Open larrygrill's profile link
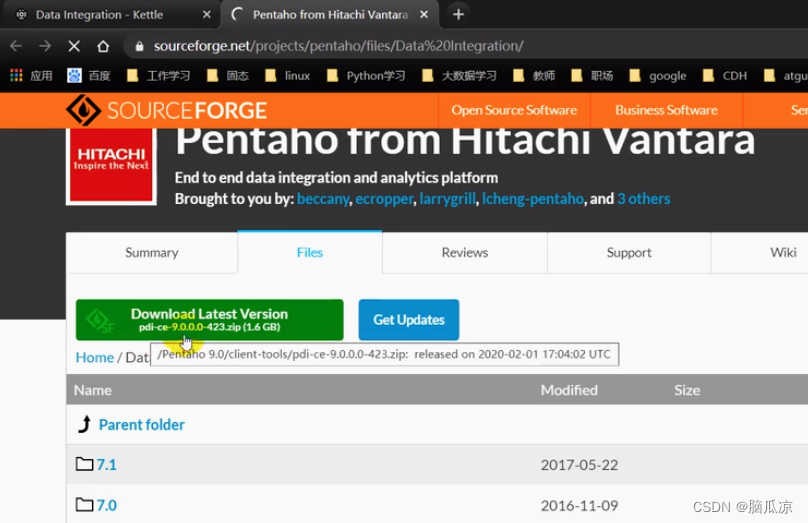Image resolution: width=808 pixels, height=523 pixels. 447,198
